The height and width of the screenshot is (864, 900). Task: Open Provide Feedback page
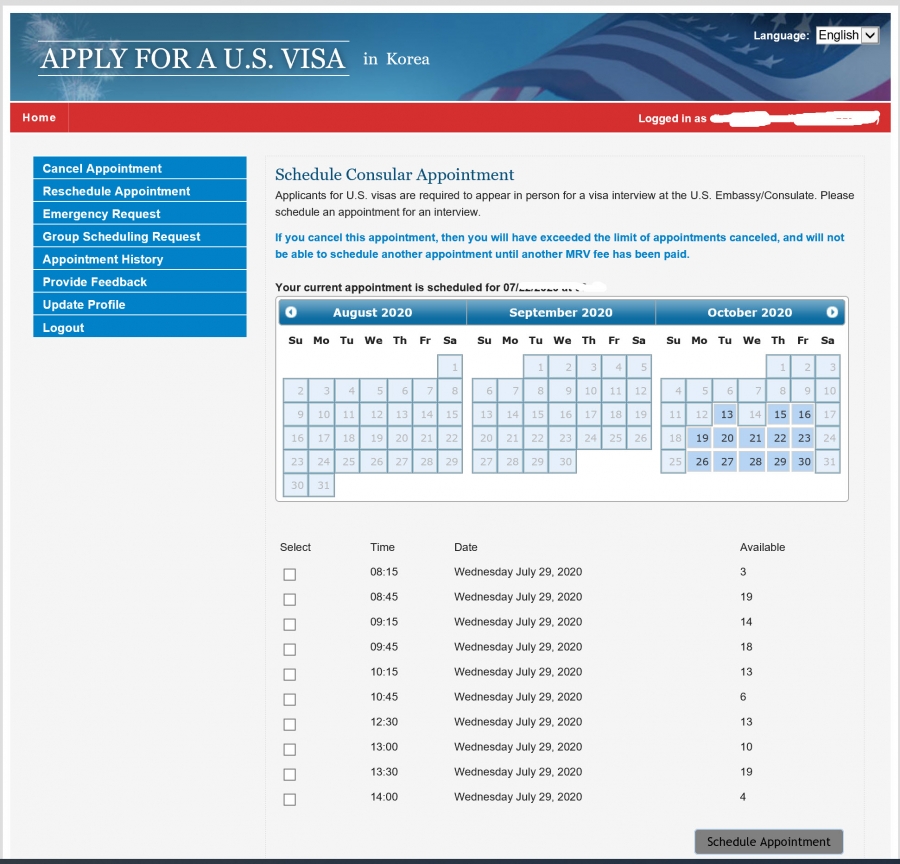[x=140, y=281]
